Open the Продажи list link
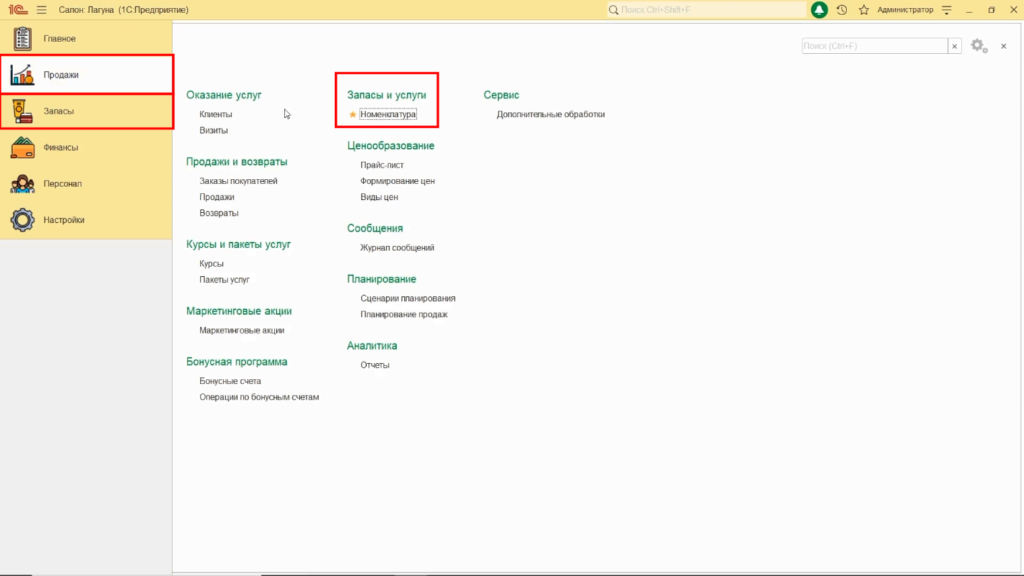Screen dimensions: 1024x576 217,197
